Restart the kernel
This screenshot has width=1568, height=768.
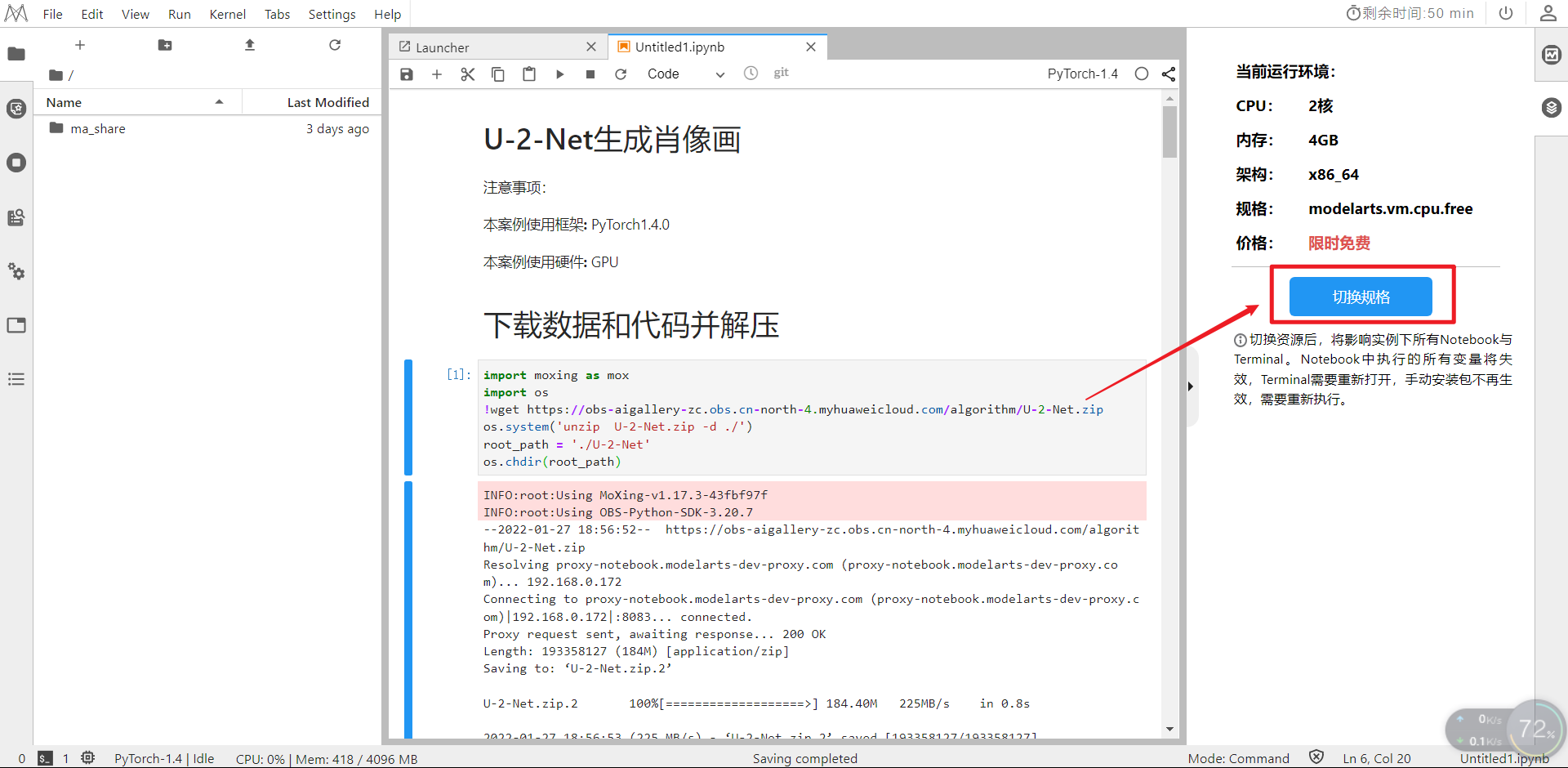[x=621, y=74]
